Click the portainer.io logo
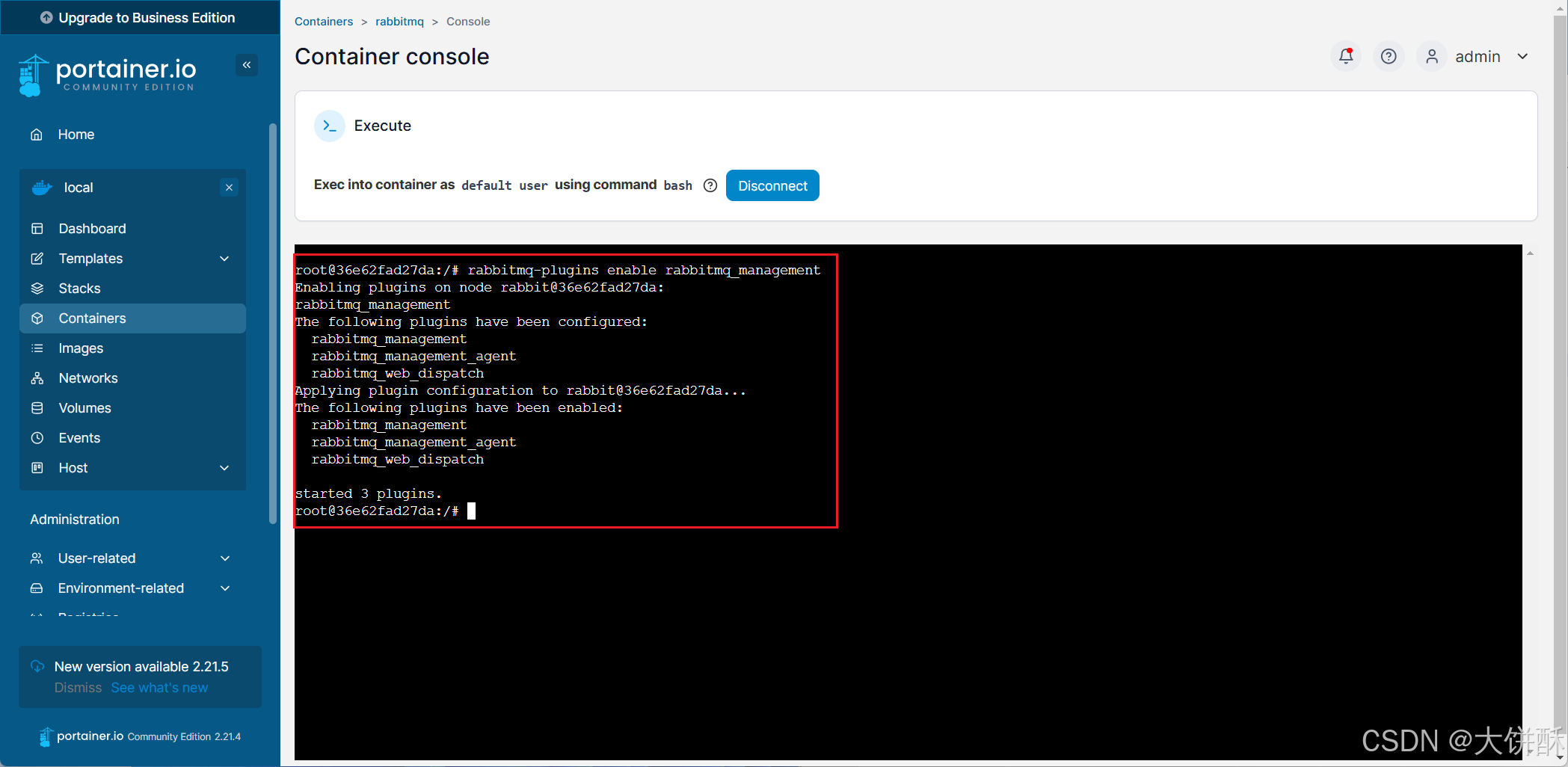This screenshot has width=1568, height=767. 107,75
